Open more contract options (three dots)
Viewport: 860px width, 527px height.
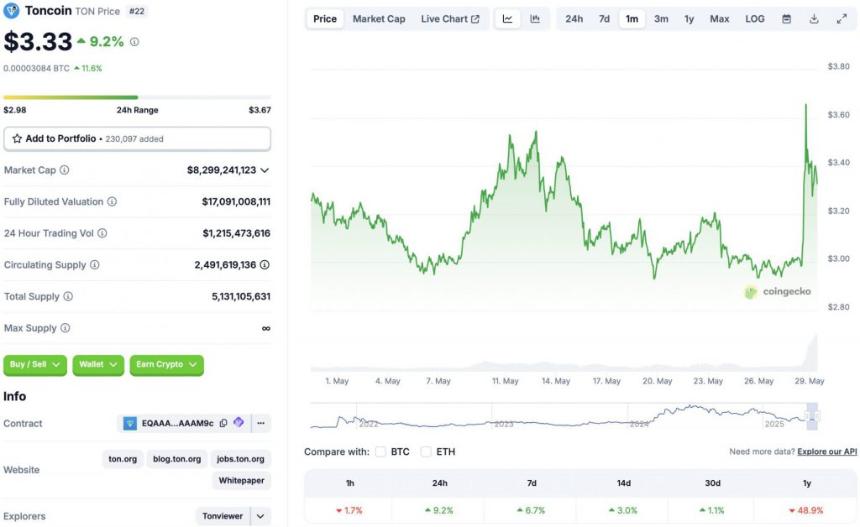click(261, 423)
